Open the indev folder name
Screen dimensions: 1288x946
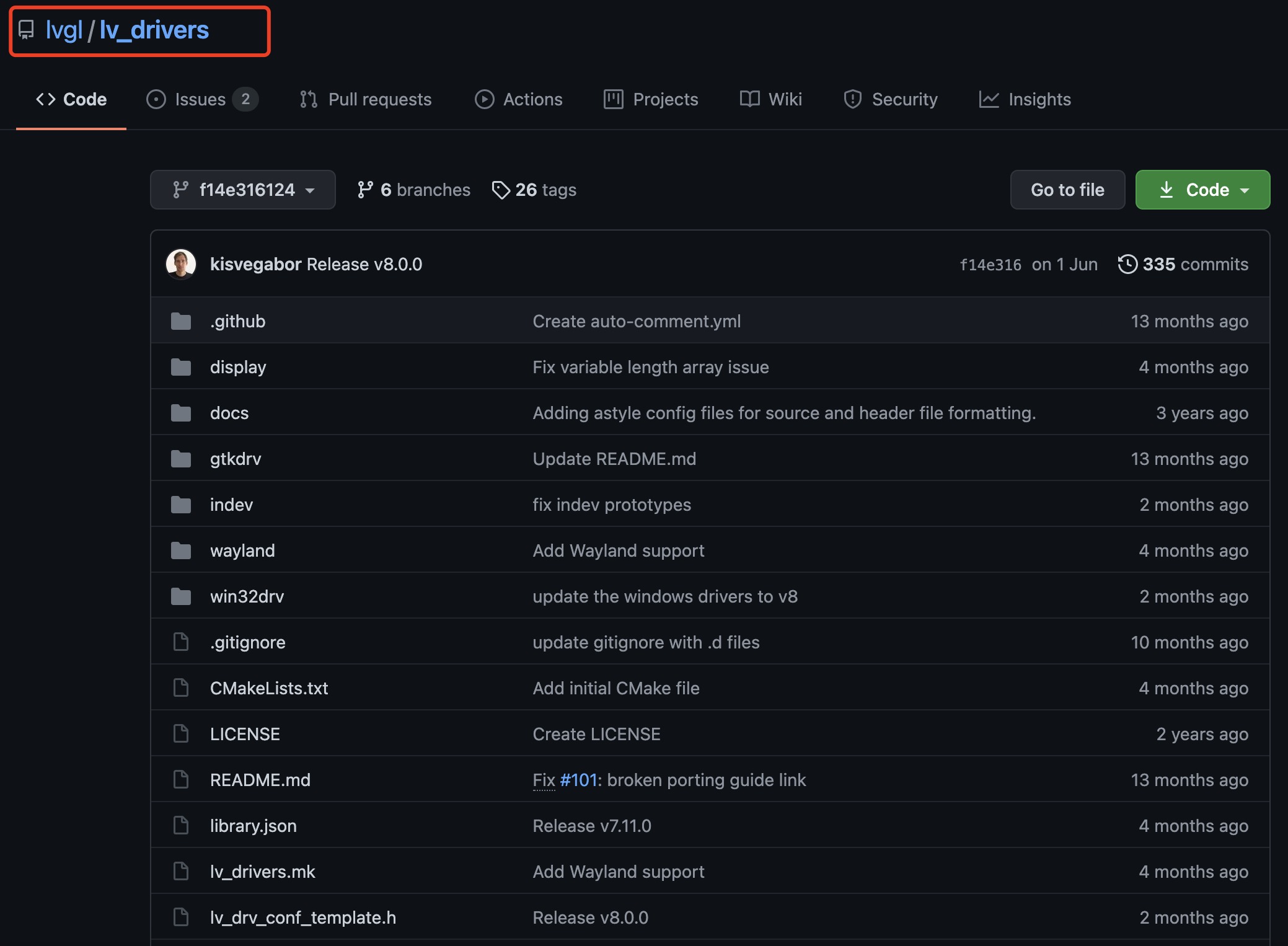(x=232, y=505)
